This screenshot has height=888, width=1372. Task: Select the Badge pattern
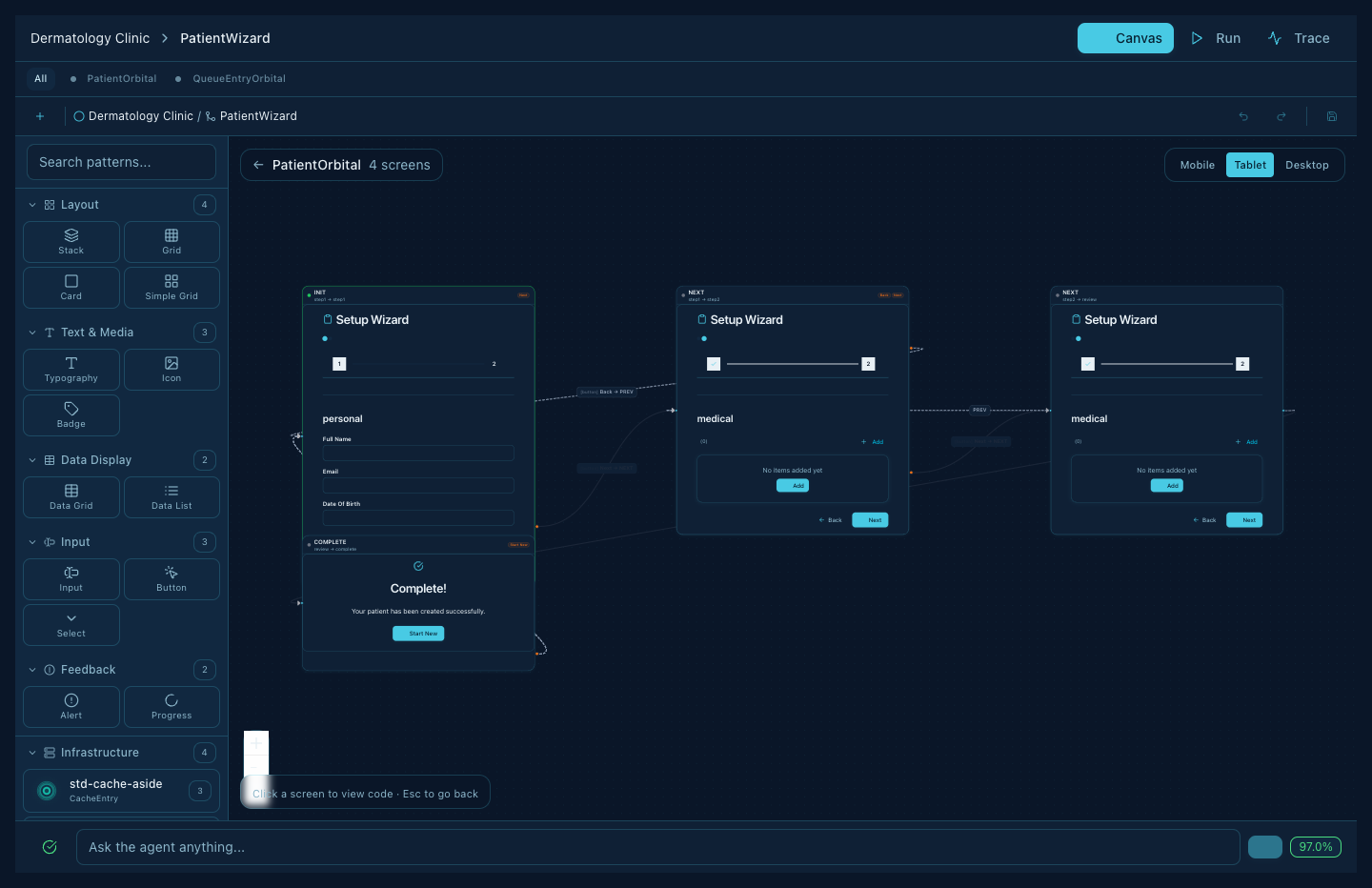(x=71, y=414)
